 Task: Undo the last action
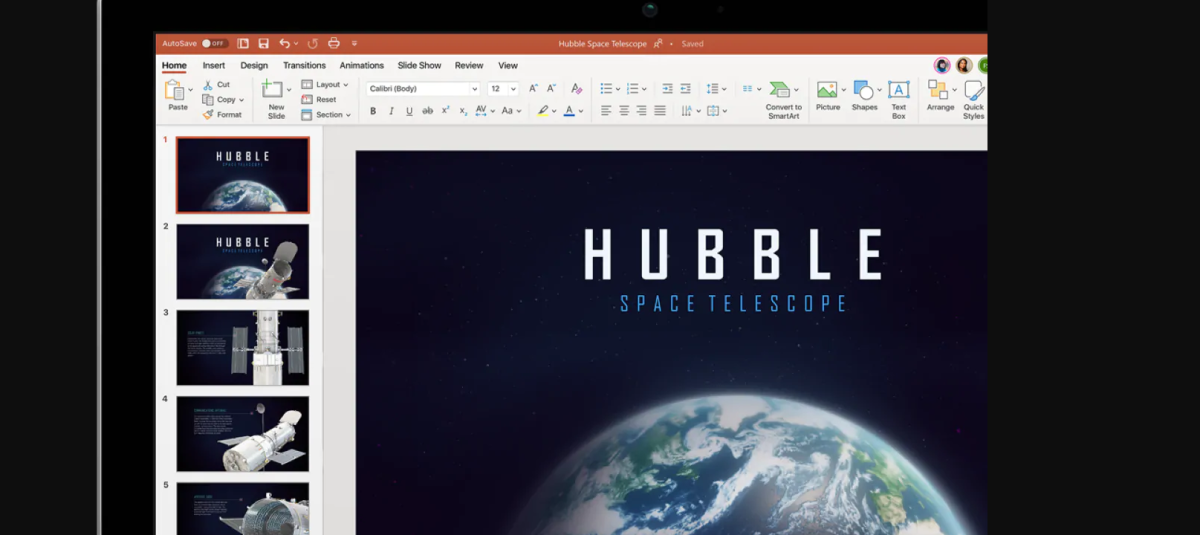coord(285,44)
